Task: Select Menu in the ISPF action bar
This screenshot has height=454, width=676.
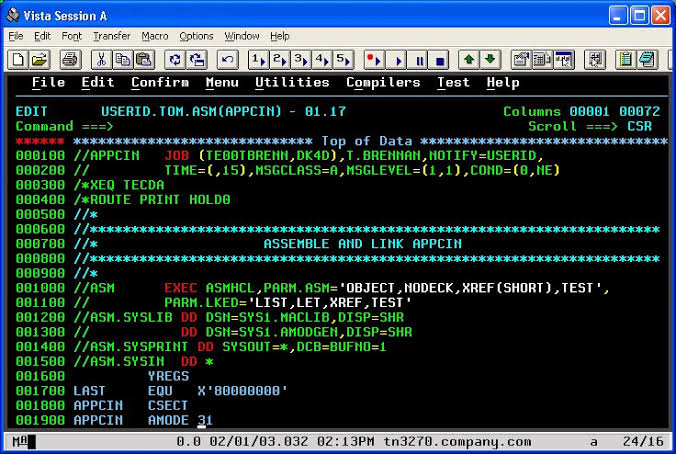Action: pos(222,82)
